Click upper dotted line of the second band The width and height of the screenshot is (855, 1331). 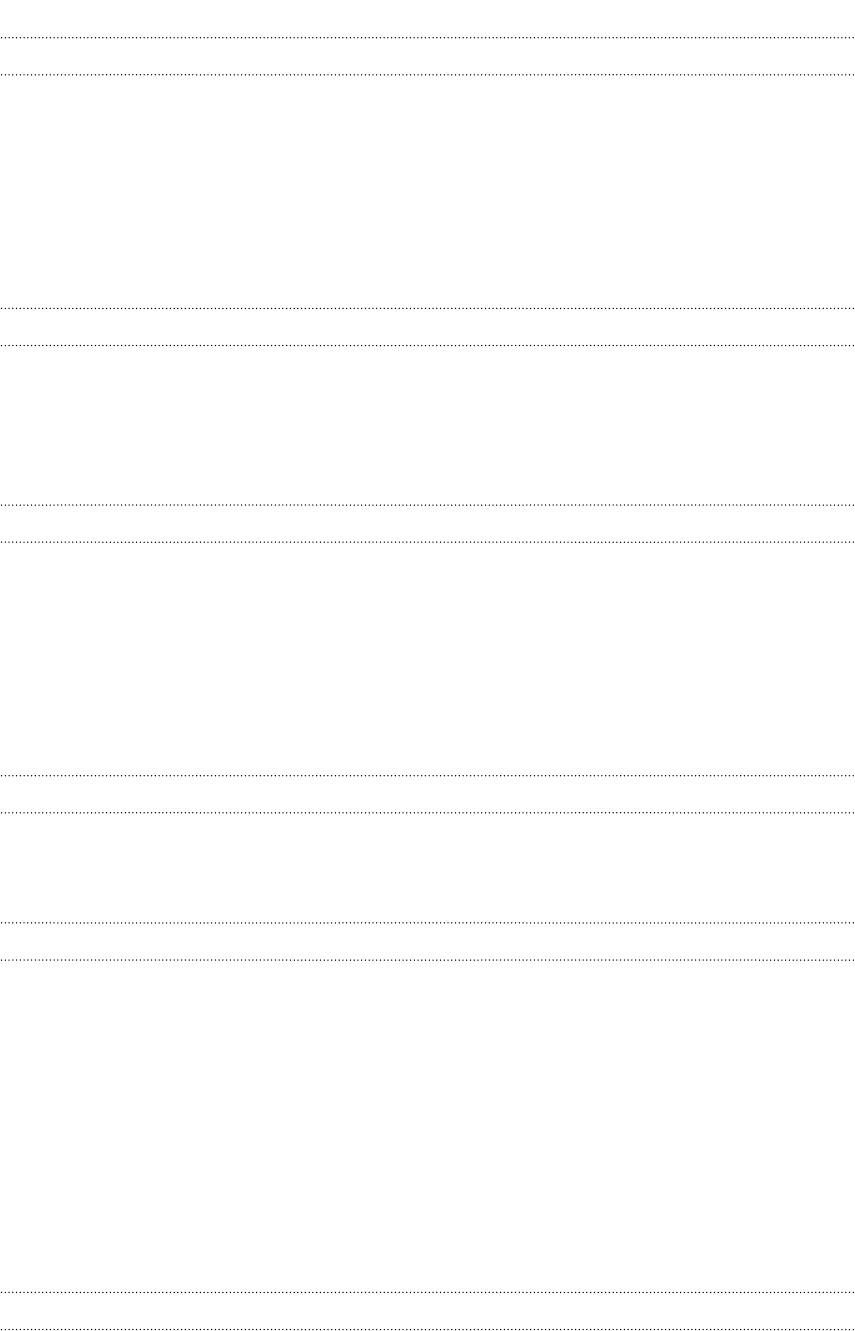tap(427, 308)
